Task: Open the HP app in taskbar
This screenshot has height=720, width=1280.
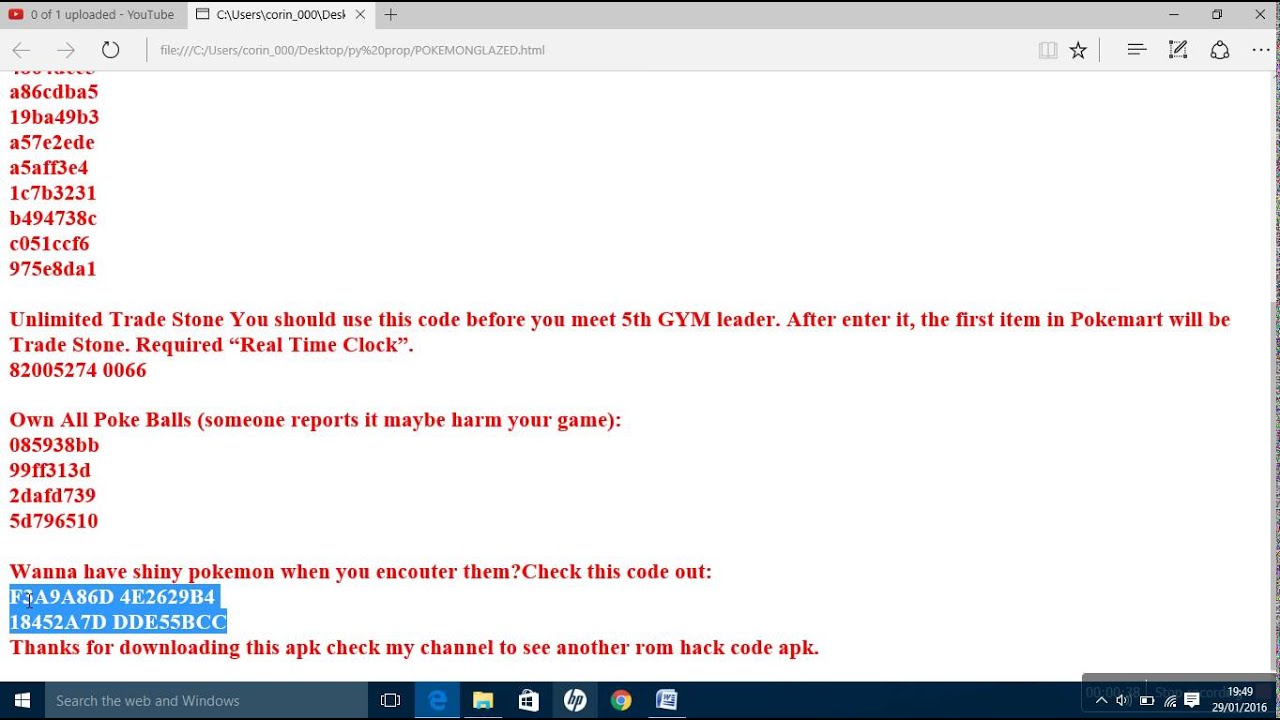Action: click(x=575, y=701)
